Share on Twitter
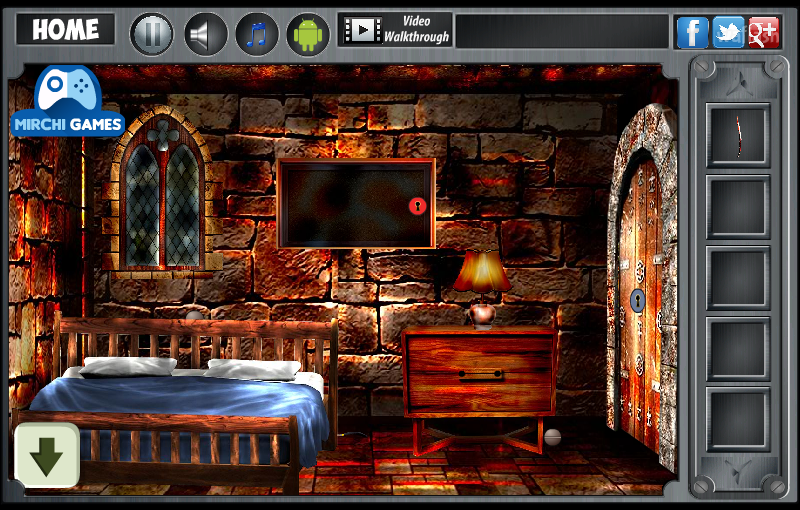The width and height of the screenshot is (800, 510). tap(728, 32)
